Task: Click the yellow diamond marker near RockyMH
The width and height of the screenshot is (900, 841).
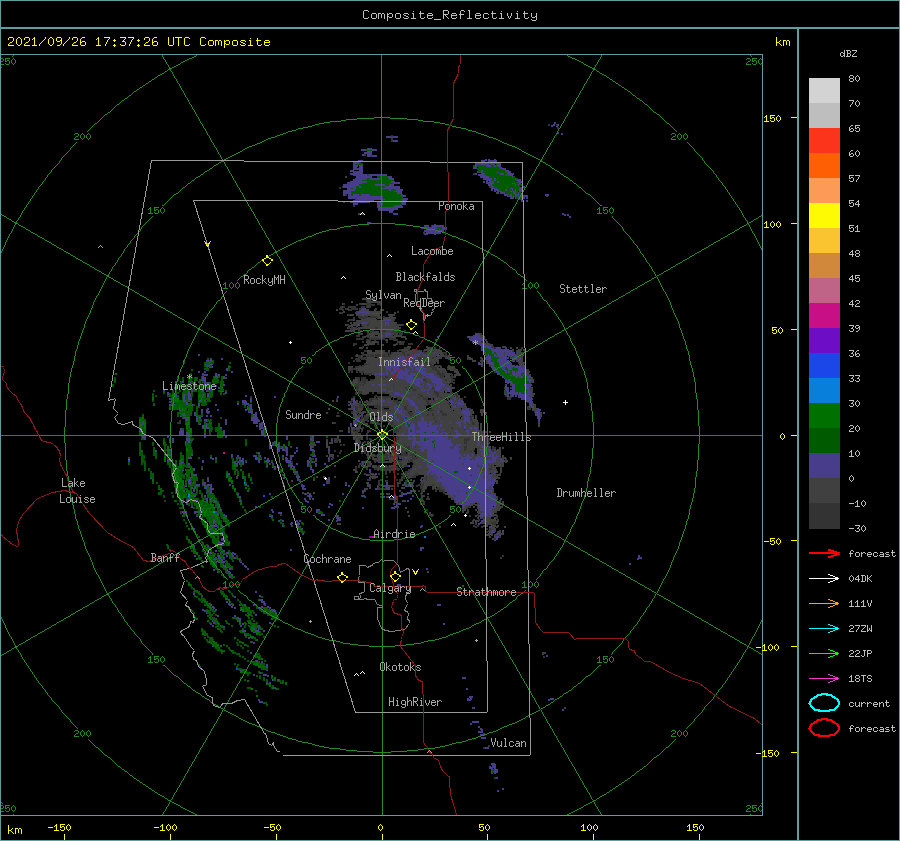Action: point(267,261)
